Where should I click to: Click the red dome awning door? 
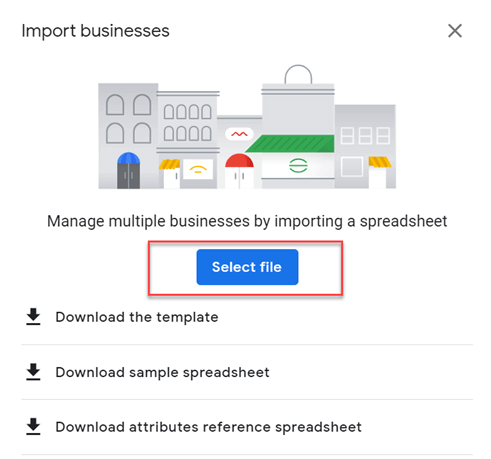[x=239, y=171]
